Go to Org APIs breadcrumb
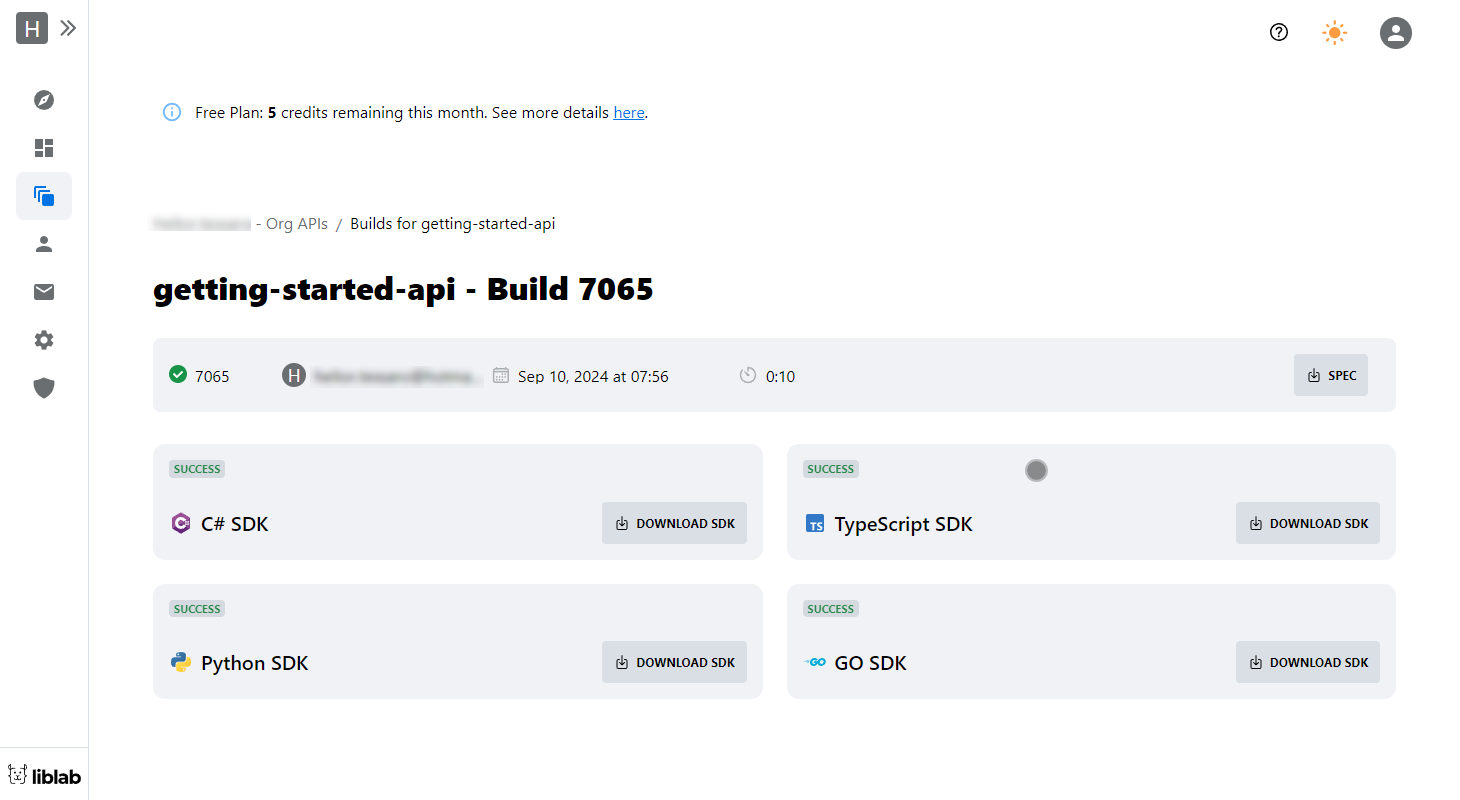The width and height of the screenshot is (1460, 800). [296, 224]
